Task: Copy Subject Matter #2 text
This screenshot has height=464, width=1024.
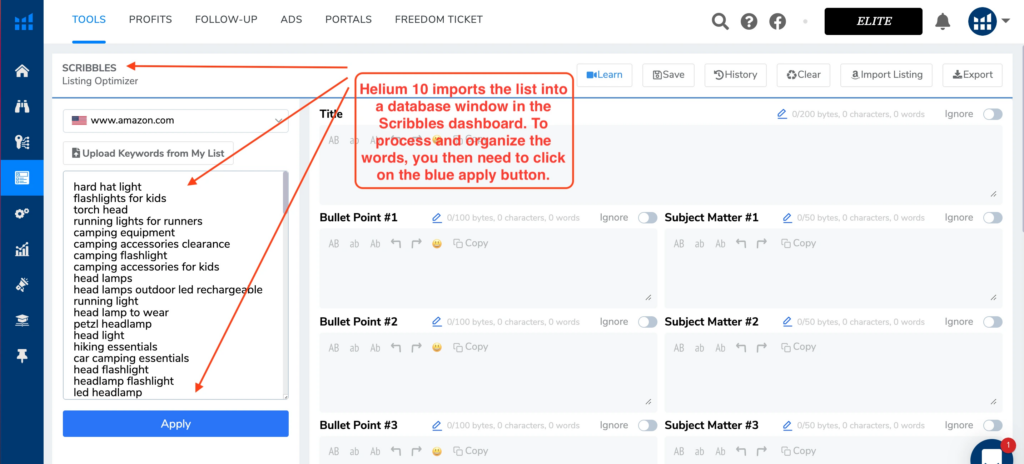Action: (x=798, y=347)
